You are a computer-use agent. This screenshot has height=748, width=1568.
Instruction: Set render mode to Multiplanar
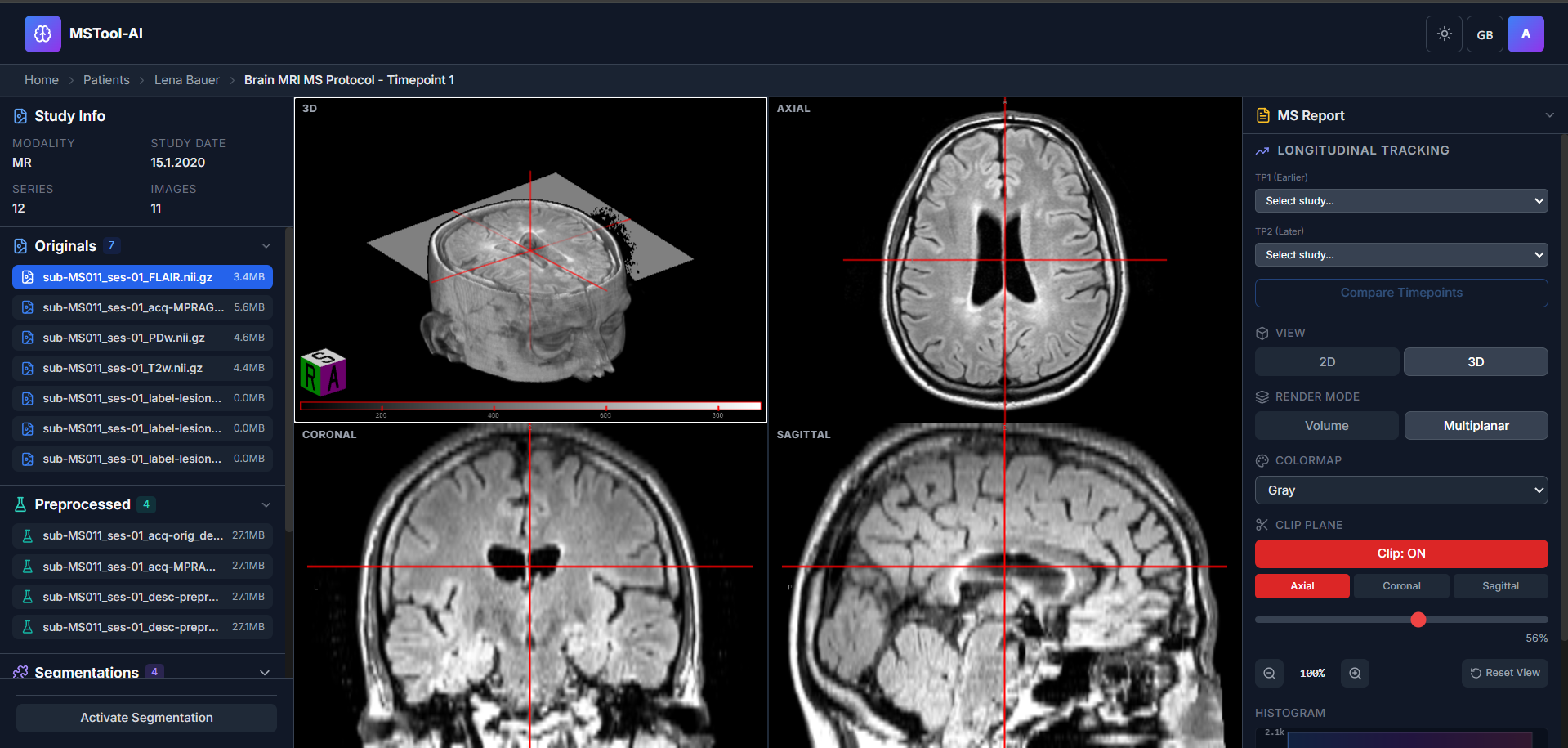pyautogui.click(x=1476, y=426)
